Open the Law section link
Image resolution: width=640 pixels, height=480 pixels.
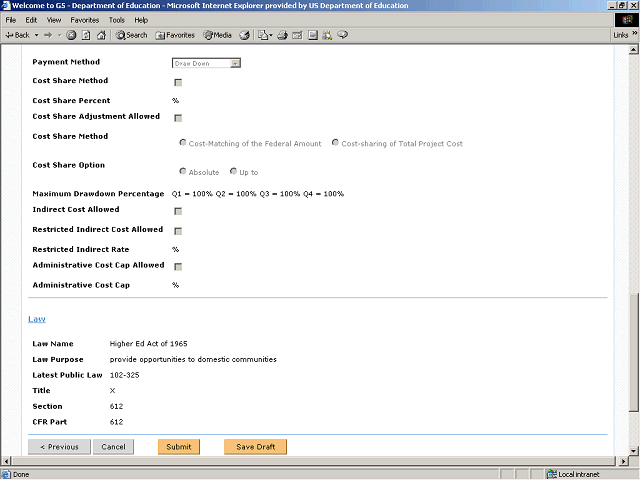(x=37, y=319)
